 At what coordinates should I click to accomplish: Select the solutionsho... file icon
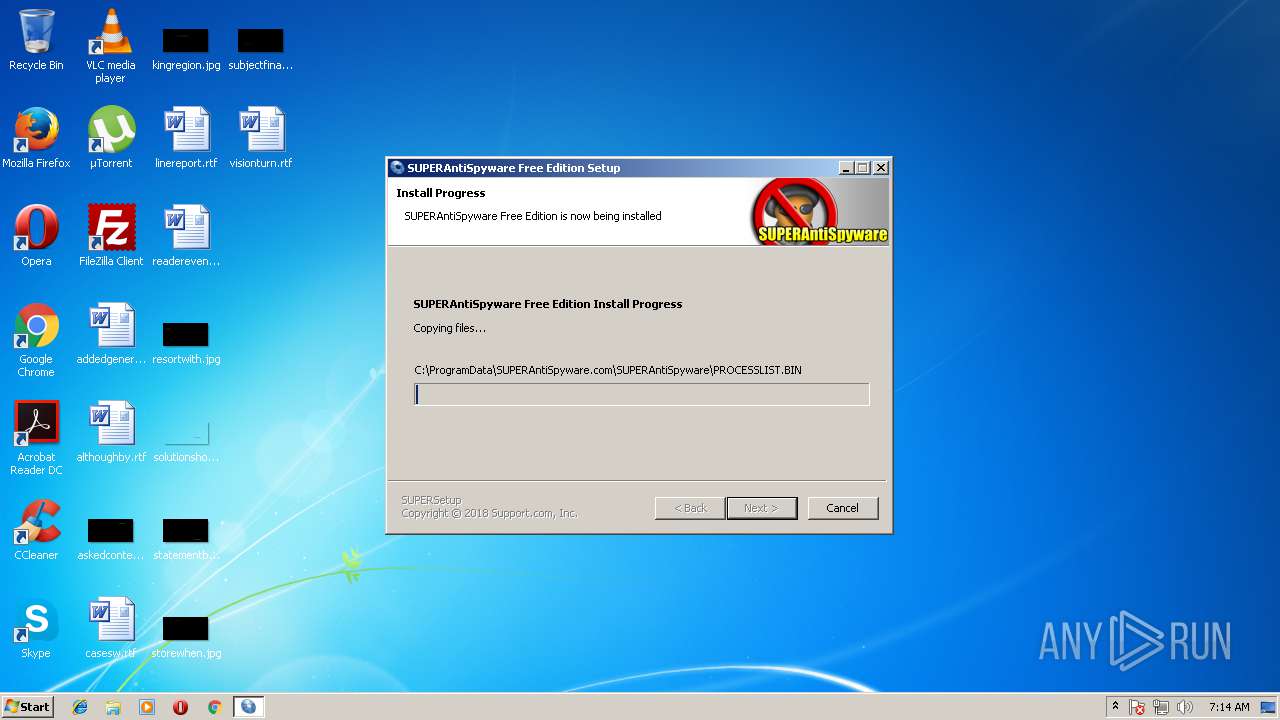point(186,440)
